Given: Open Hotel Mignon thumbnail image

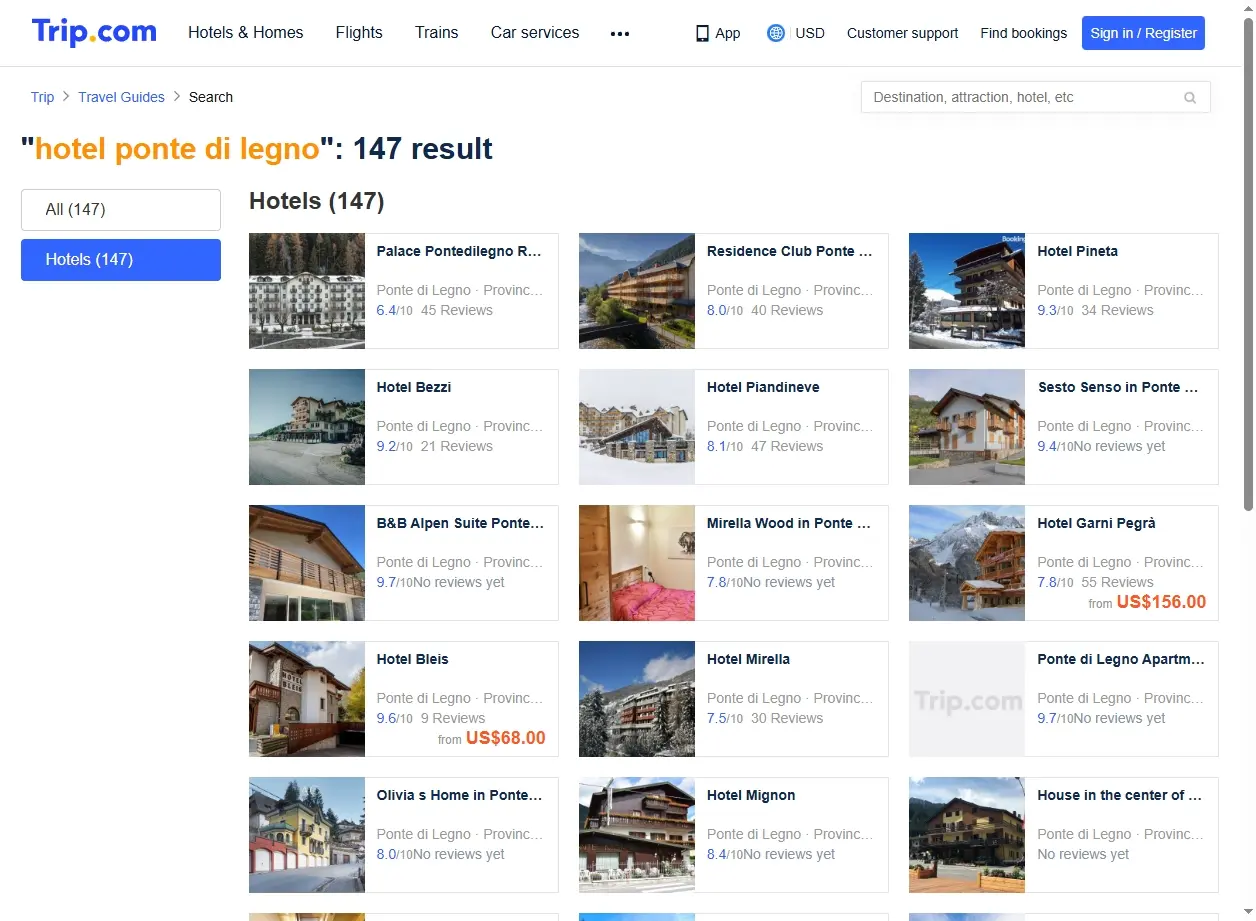Looking at the screenshot, I should [637, 835].
